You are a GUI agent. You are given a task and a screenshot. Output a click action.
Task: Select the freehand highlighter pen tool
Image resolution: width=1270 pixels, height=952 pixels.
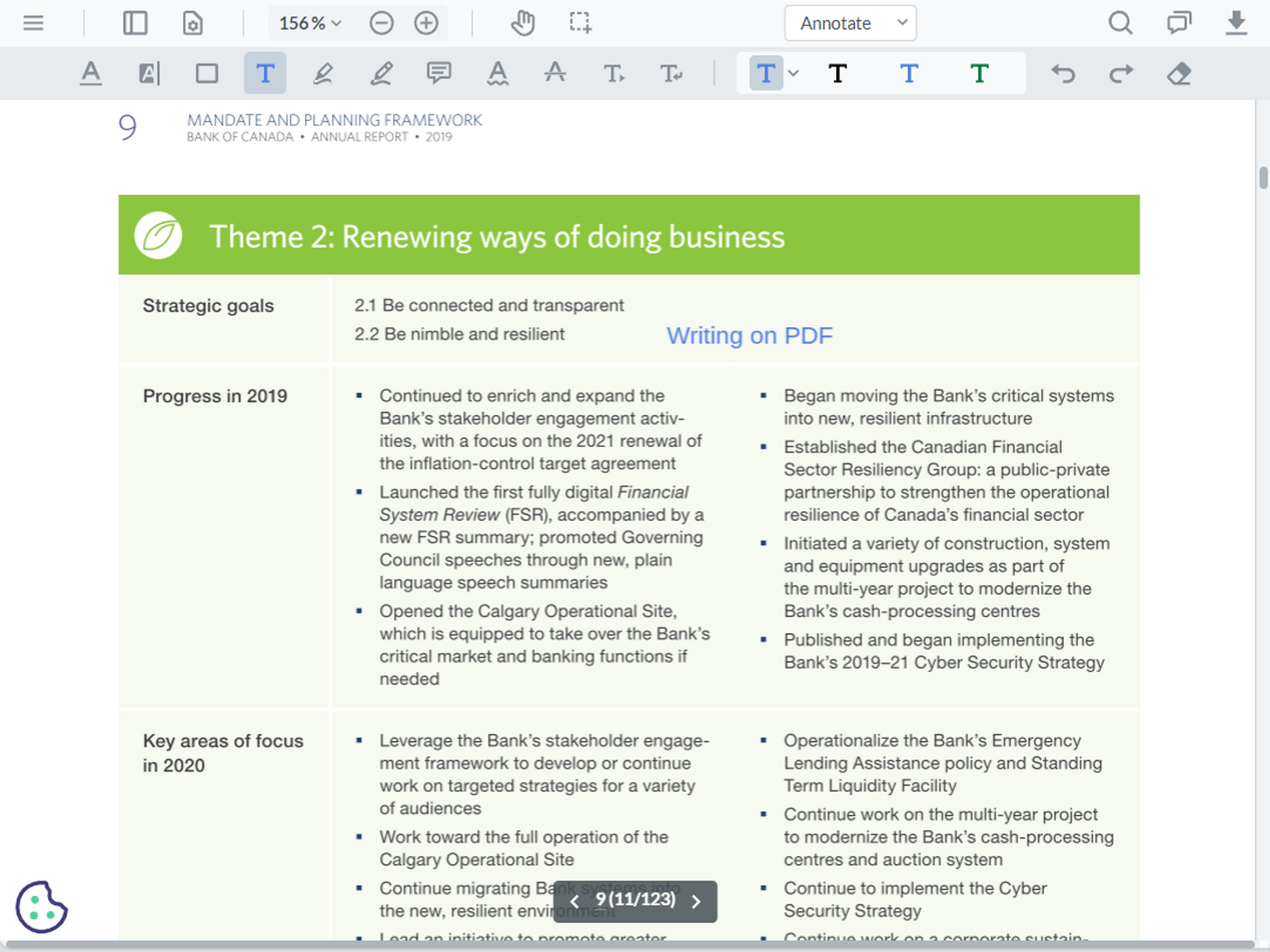coord(323,73)
